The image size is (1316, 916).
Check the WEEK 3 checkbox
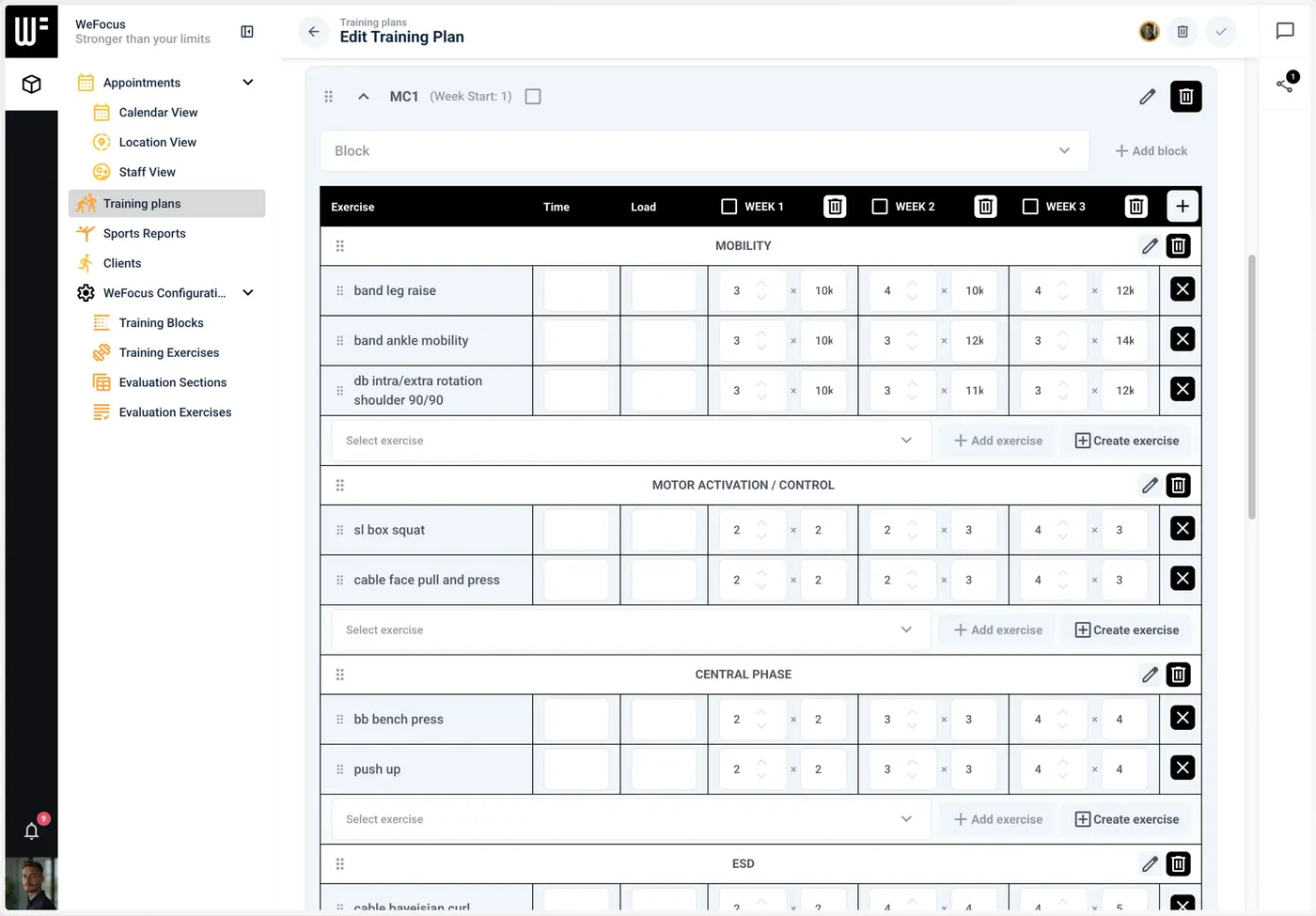click(x=1030, y=207)
